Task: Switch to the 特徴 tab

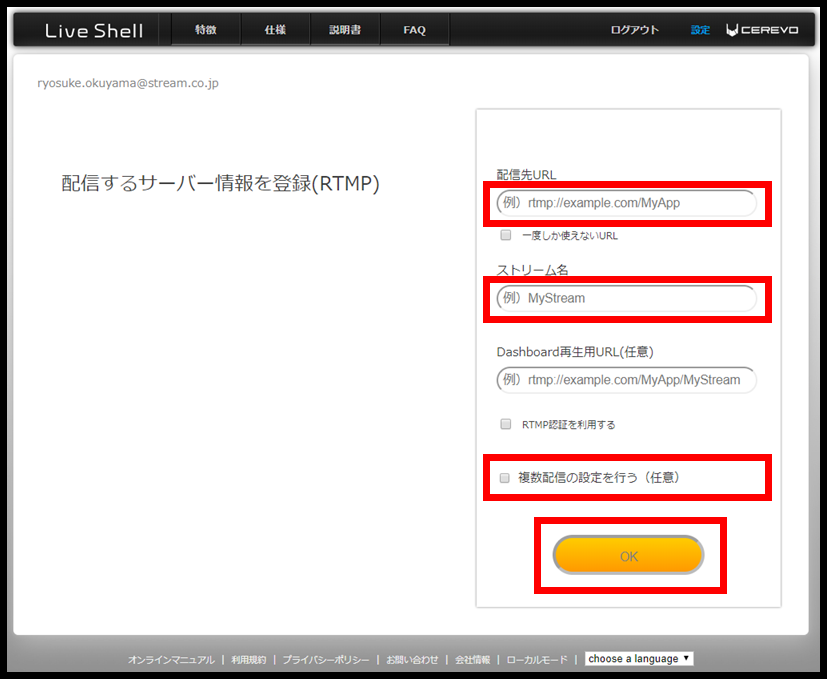Action: tap(206, 29)
